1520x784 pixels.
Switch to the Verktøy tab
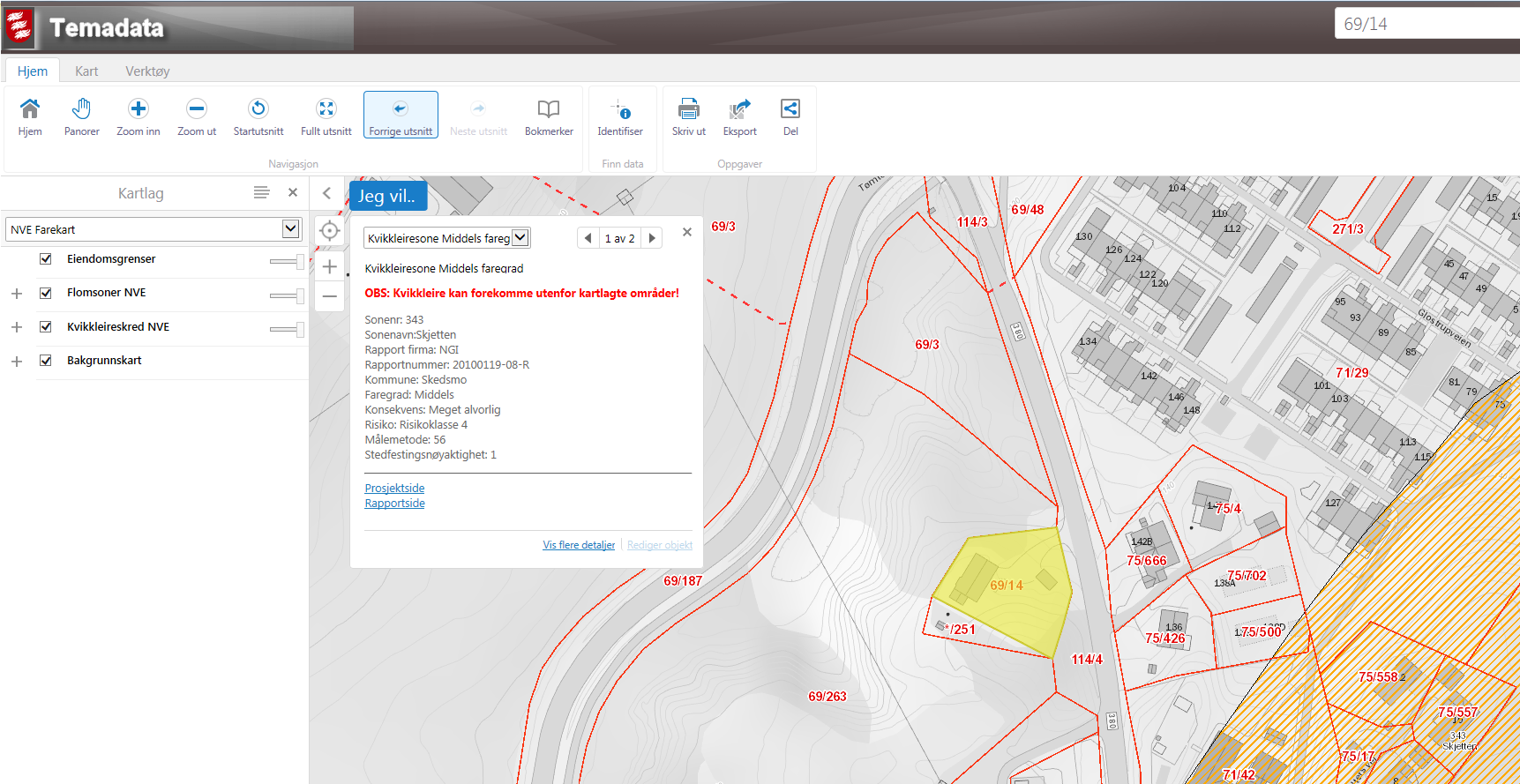click(147, 71)
